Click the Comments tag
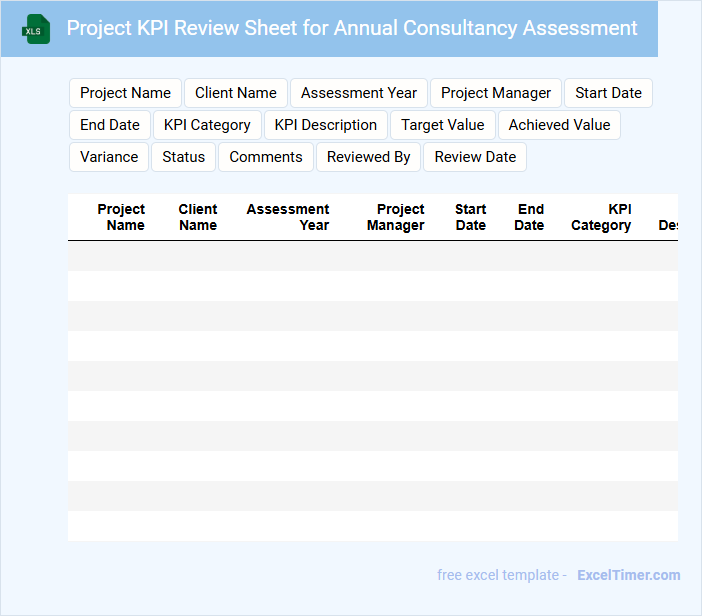 pos(266,157)
